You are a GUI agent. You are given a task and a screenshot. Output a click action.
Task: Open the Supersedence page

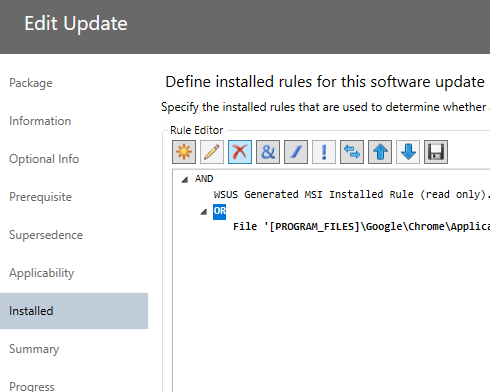tap(46, 235)
